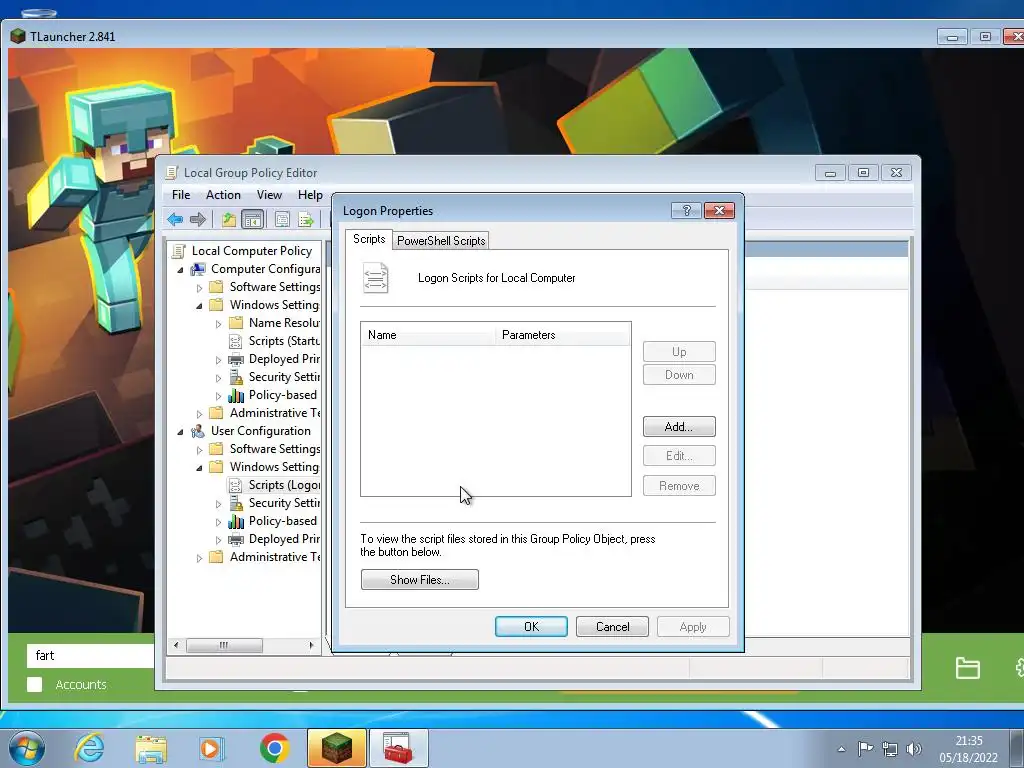This screenshot has width=1024, height=768.
Task: Open Windows Explorer from the taskbar
Action: pos(151,748)
